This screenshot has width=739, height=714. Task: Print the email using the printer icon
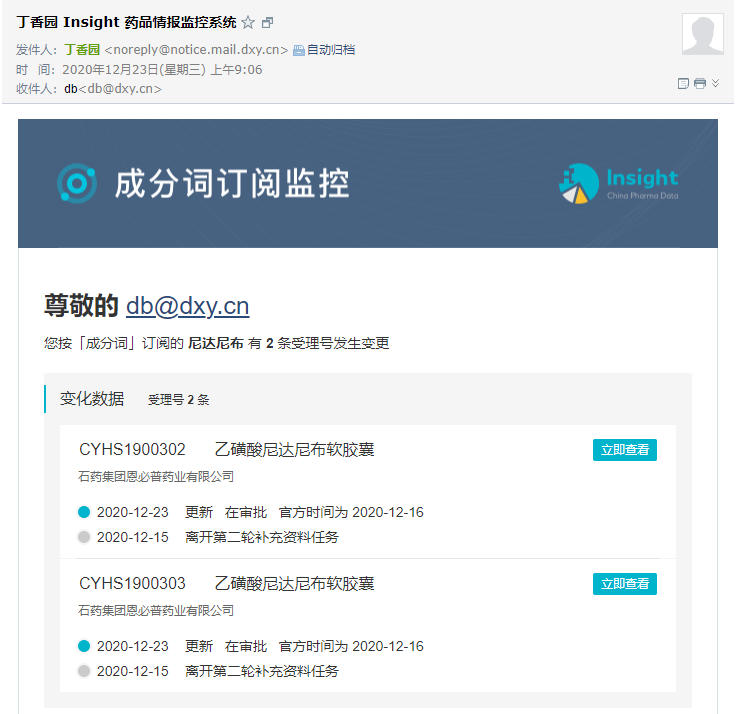point(700,83)
